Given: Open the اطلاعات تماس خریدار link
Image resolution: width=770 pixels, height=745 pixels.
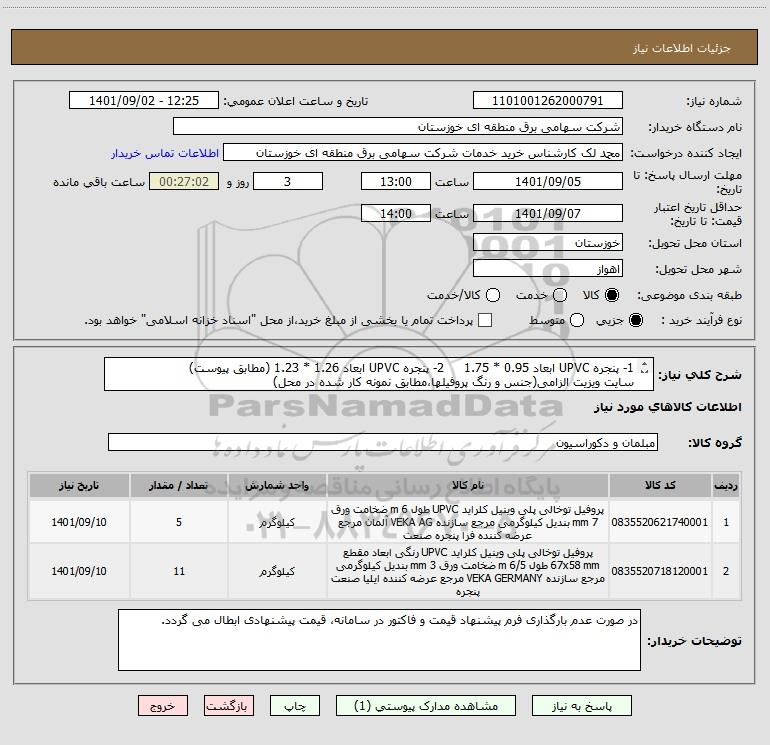Looking at the screenshot, I should (165, 153).
